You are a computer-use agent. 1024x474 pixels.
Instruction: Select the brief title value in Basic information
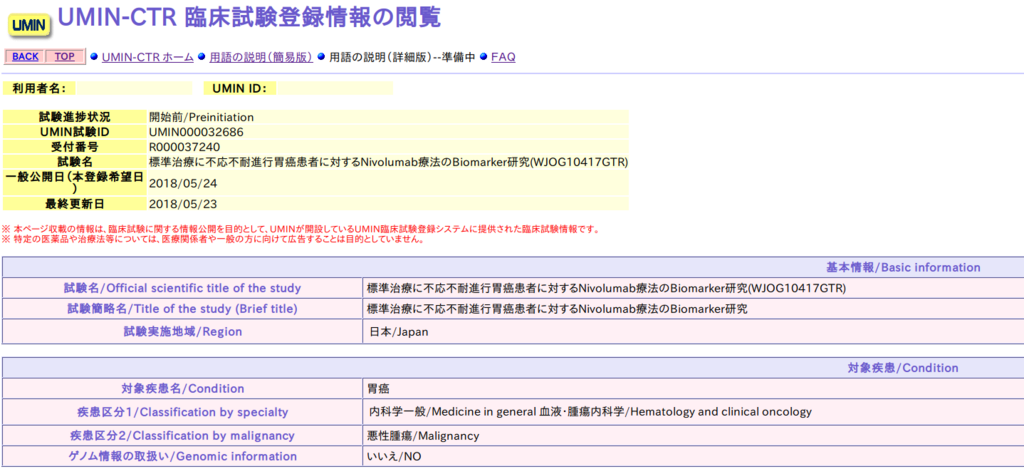point(557,309)
